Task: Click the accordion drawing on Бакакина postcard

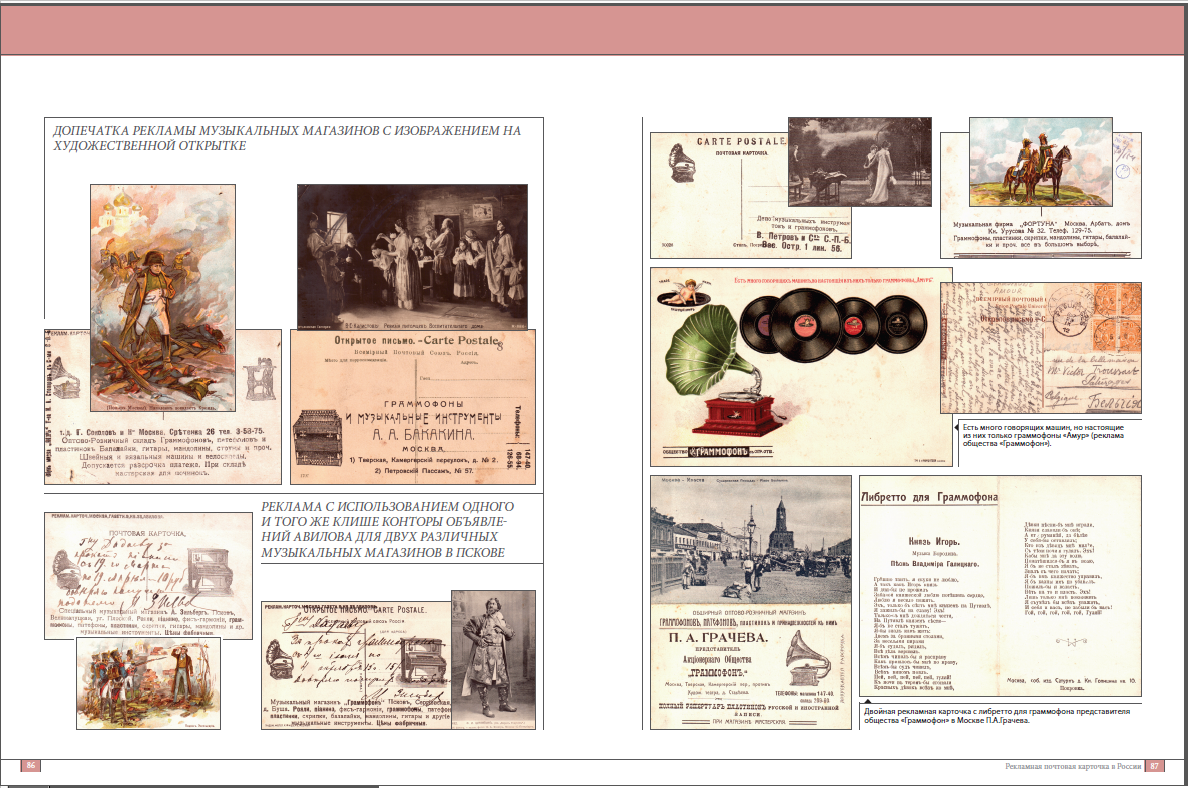Action: [318, 437]
